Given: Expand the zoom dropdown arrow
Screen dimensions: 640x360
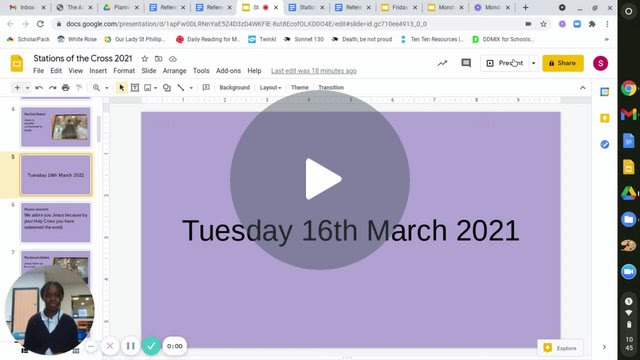Looking at the screenshot, I should tap(107, 87).
